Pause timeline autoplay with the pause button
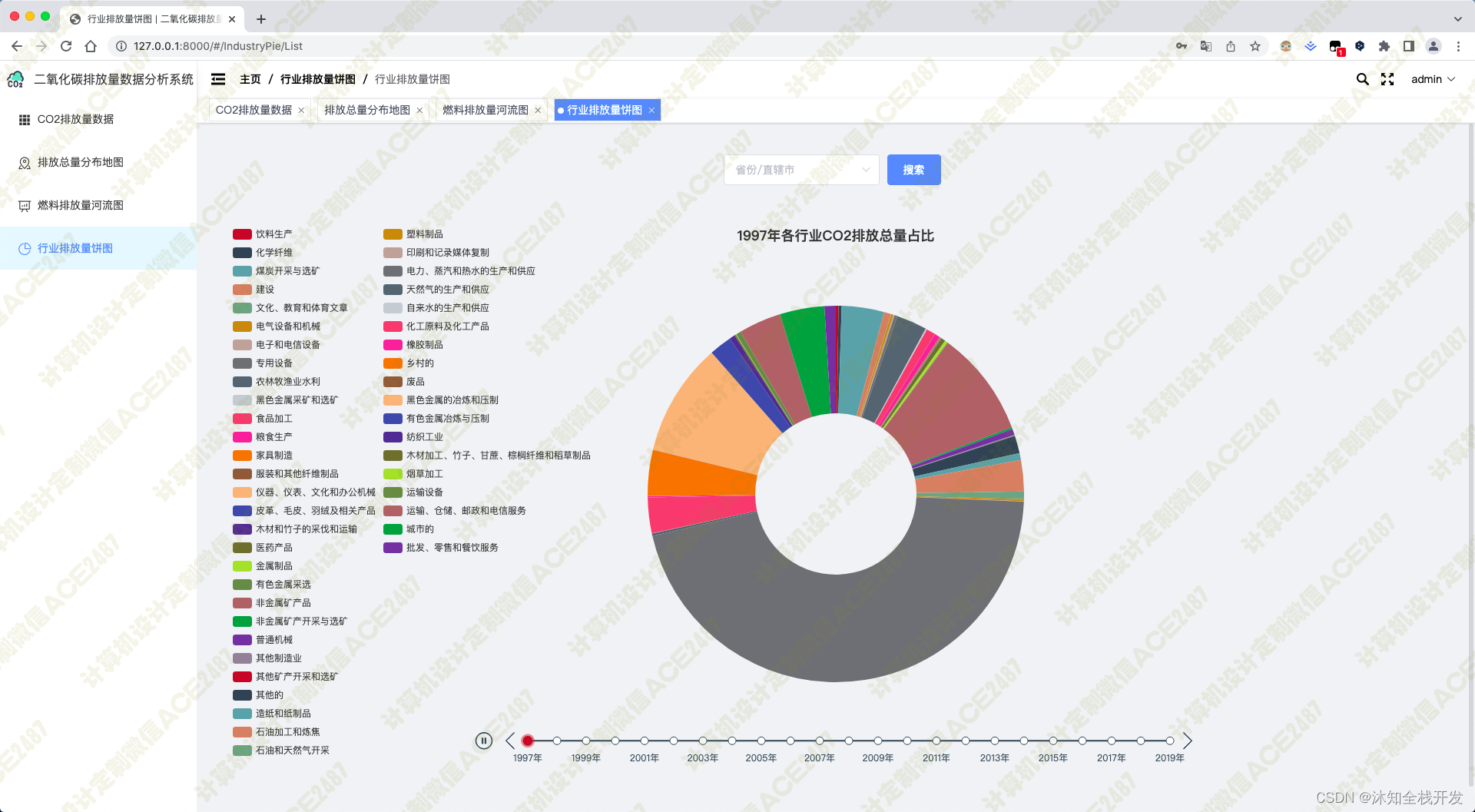Screen dimensions: 1475x812 483,741
